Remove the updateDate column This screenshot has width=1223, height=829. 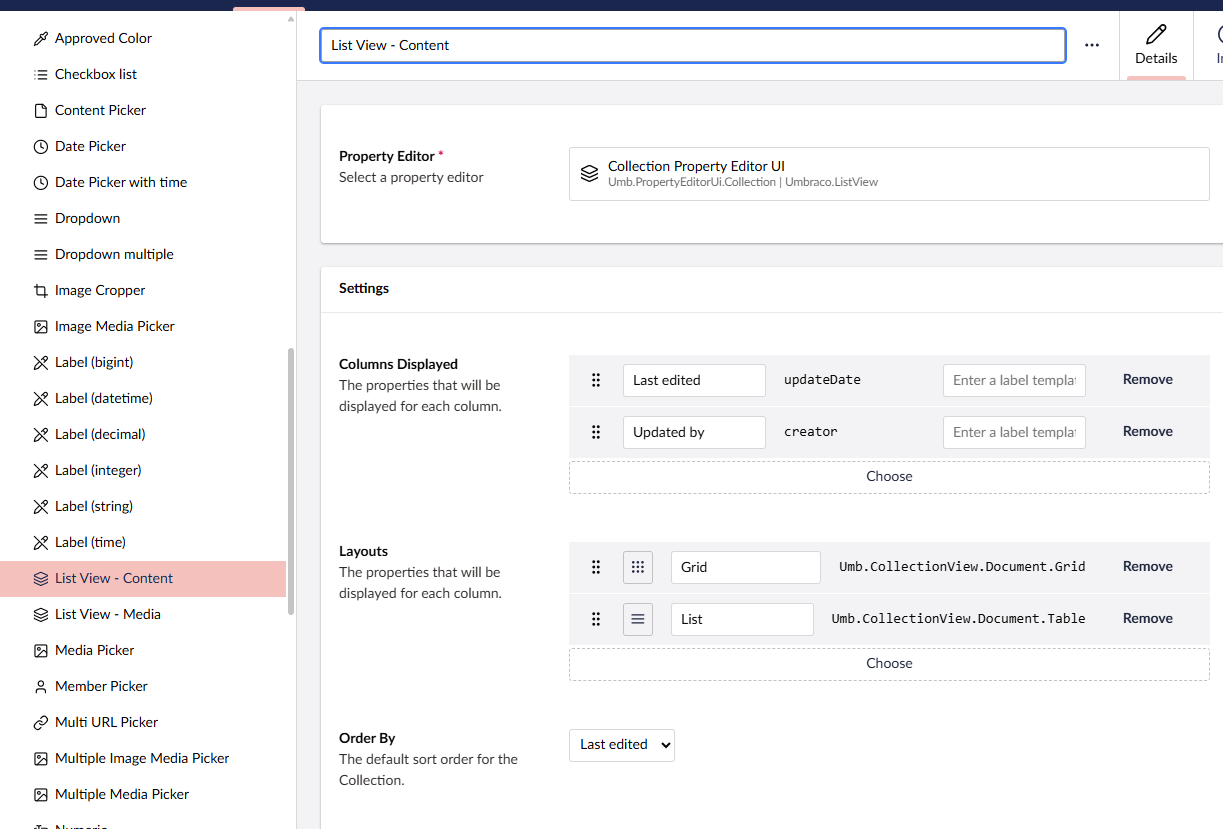(x=1148, y=379)
